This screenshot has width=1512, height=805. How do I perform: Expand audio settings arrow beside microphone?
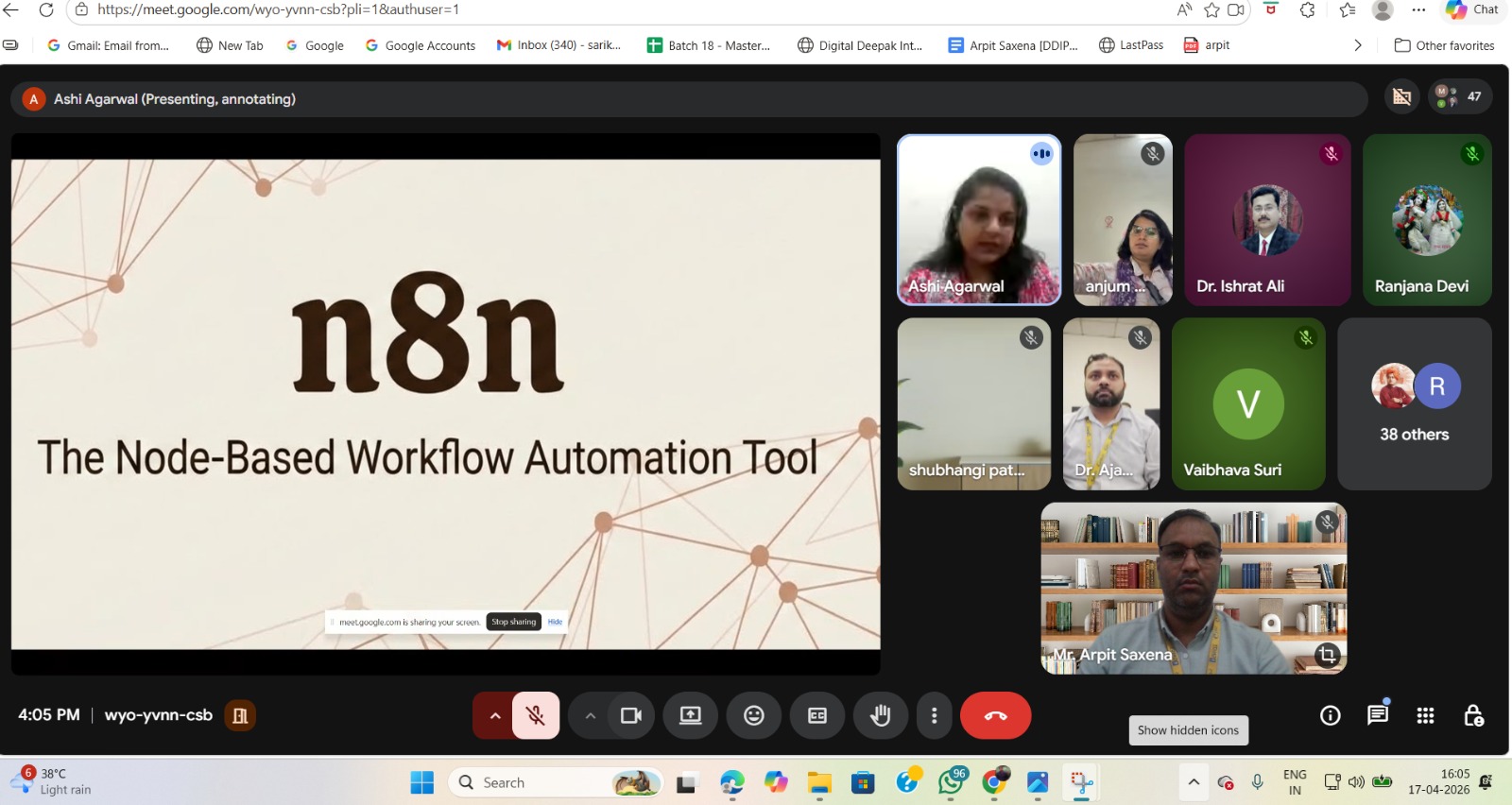[x=494, y=715]
